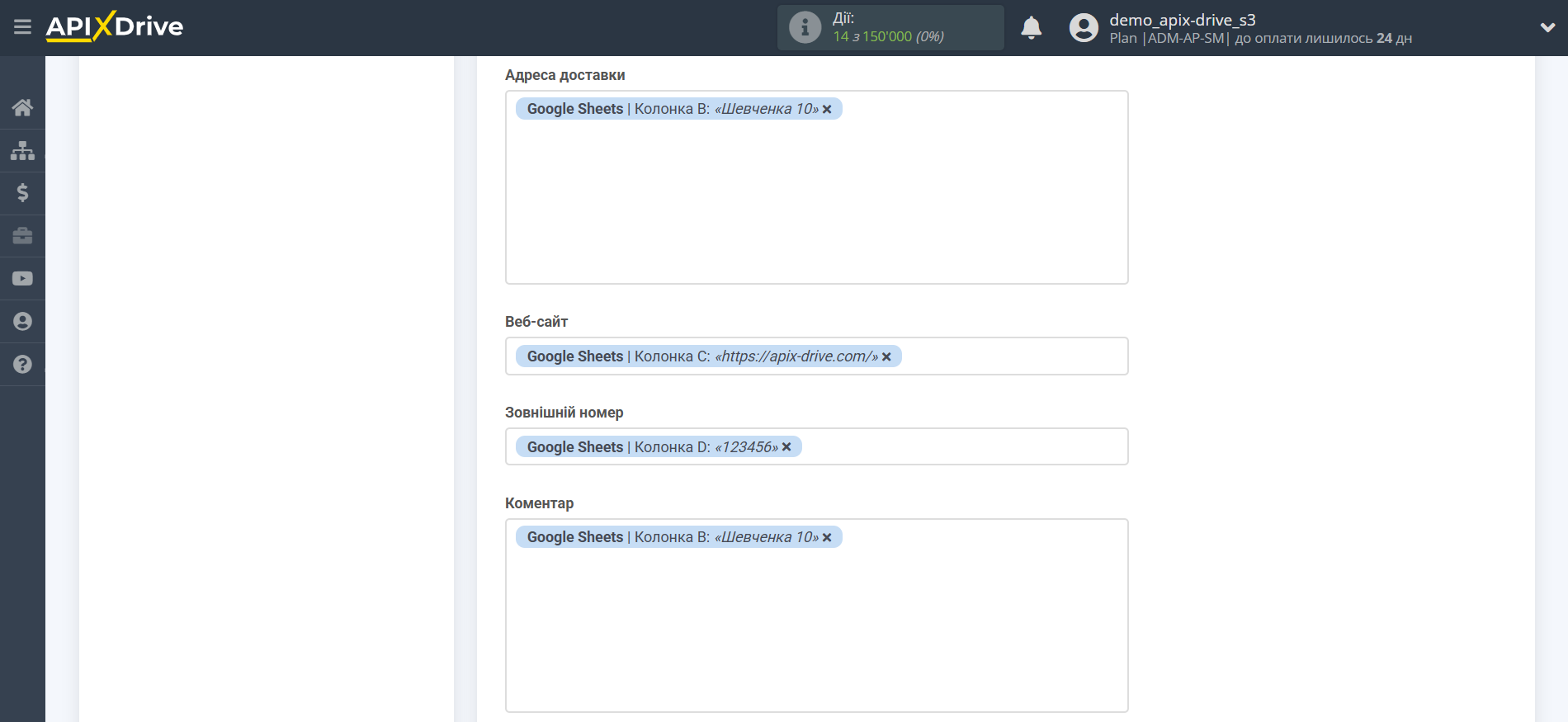
Task: Click inside the Веб-сайт field
Action: (x=816, y=356)
